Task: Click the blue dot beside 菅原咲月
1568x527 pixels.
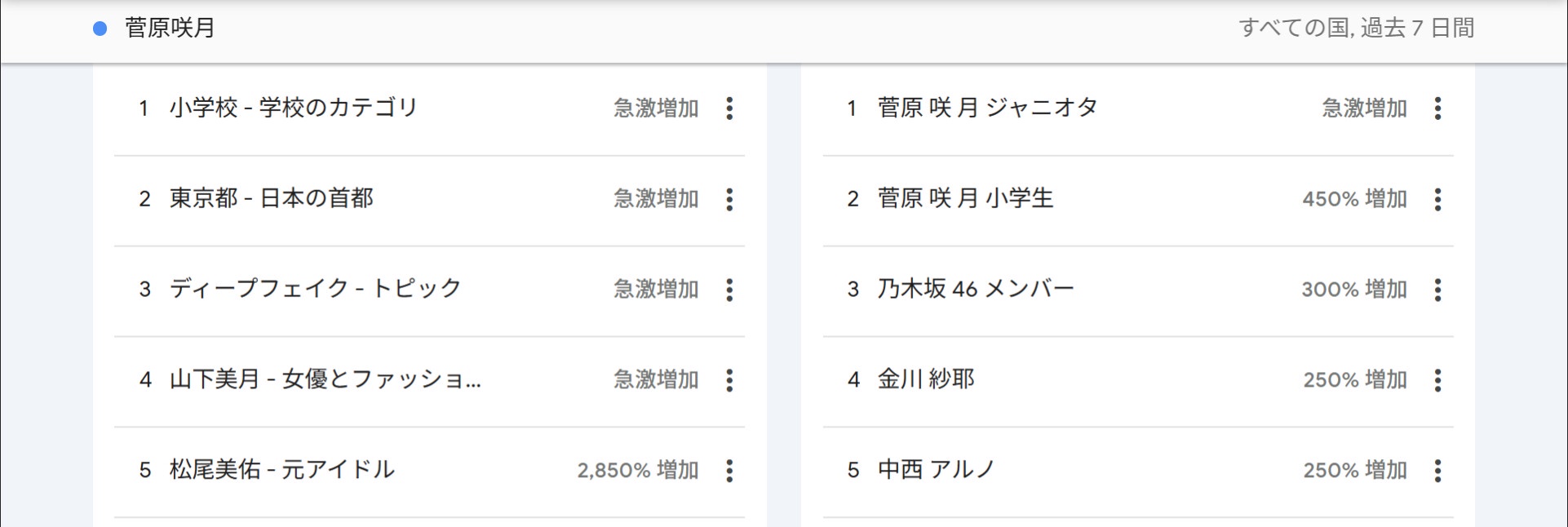Action: click(100, 29)
